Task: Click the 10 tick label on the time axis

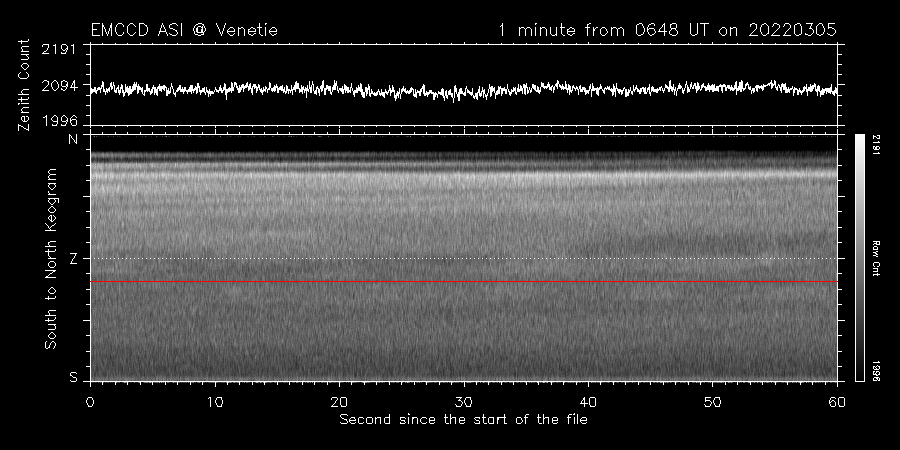Action: coord(215,402)
